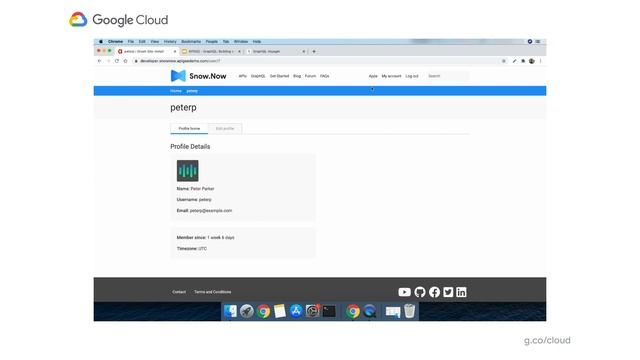The height and width of the screenshot is (360, 640).
Task: Open the Chrome three-dot menu
Action: (x=540, y=61)
